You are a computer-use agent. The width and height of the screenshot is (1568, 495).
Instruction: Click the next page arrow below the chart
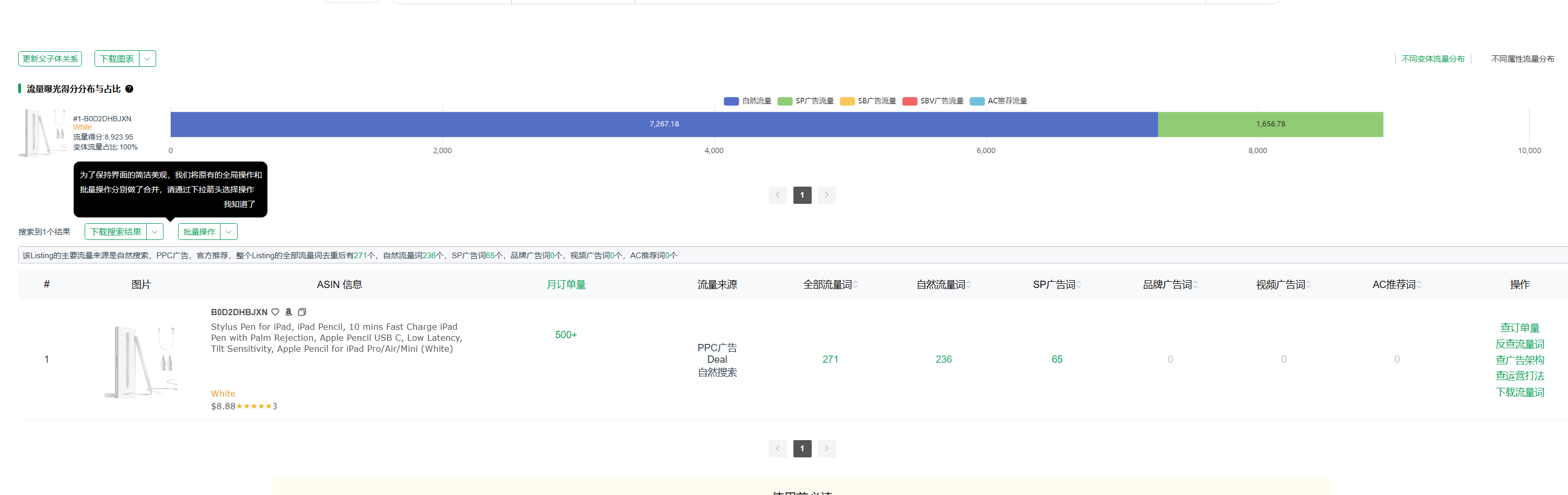click(x=826, y=195)
